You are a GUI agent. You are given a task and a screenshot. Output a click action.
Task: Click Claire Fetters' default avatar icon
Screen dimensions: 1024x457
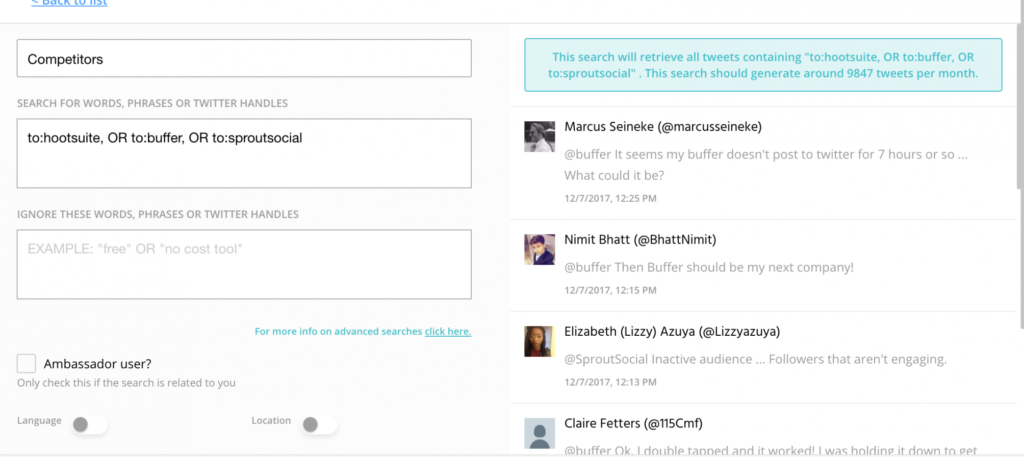pyautogui.click(x=540, y=433)
